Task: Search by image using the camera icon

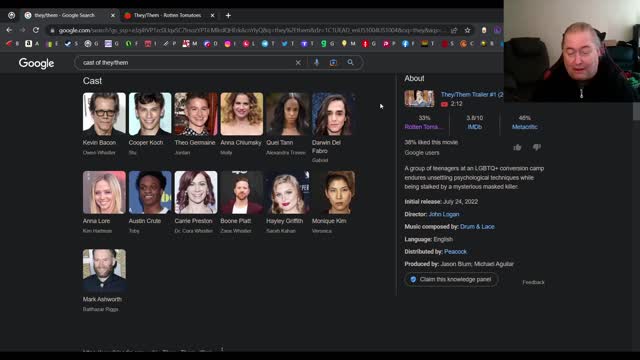Action: pyautogui.click(x=333, y=62)
